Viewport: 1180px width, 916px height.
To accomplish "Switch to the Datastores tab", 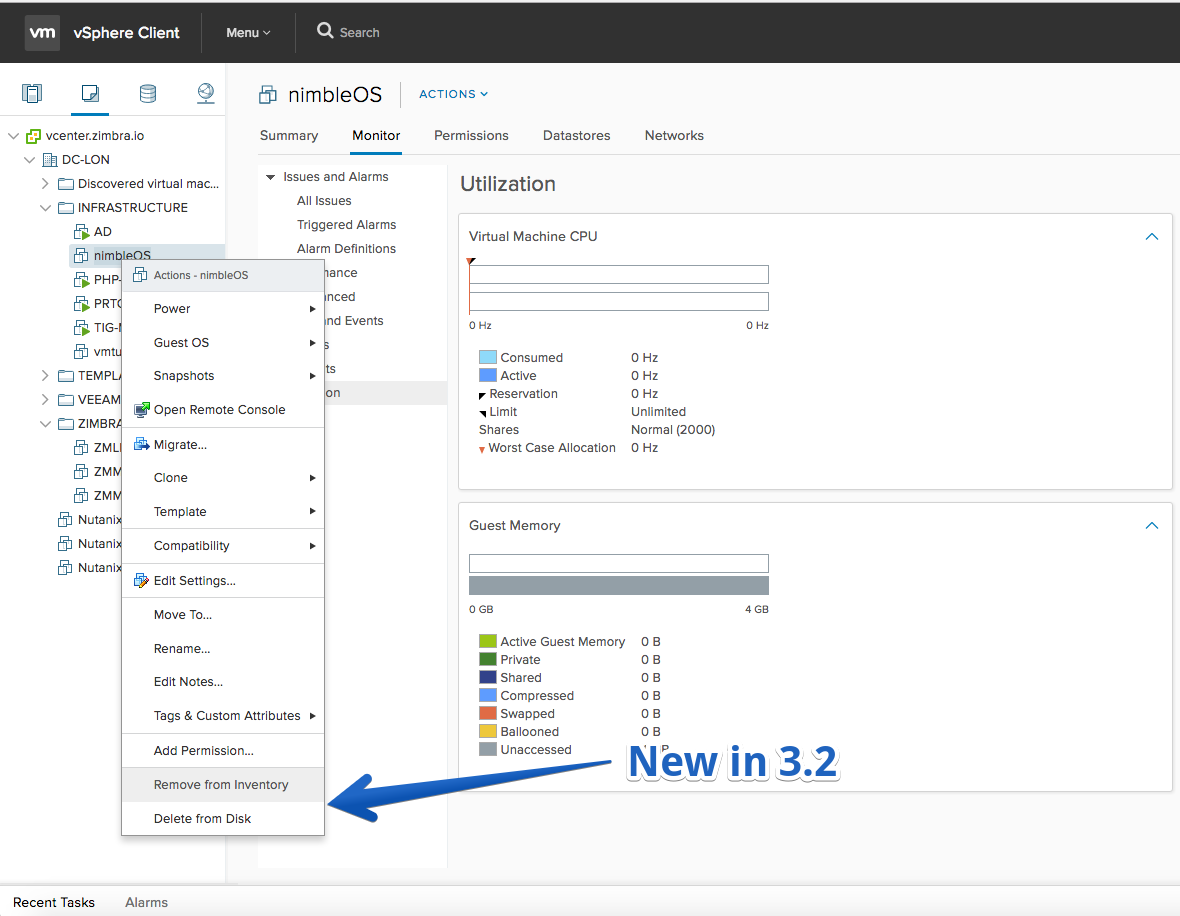I will pos(576,135).
